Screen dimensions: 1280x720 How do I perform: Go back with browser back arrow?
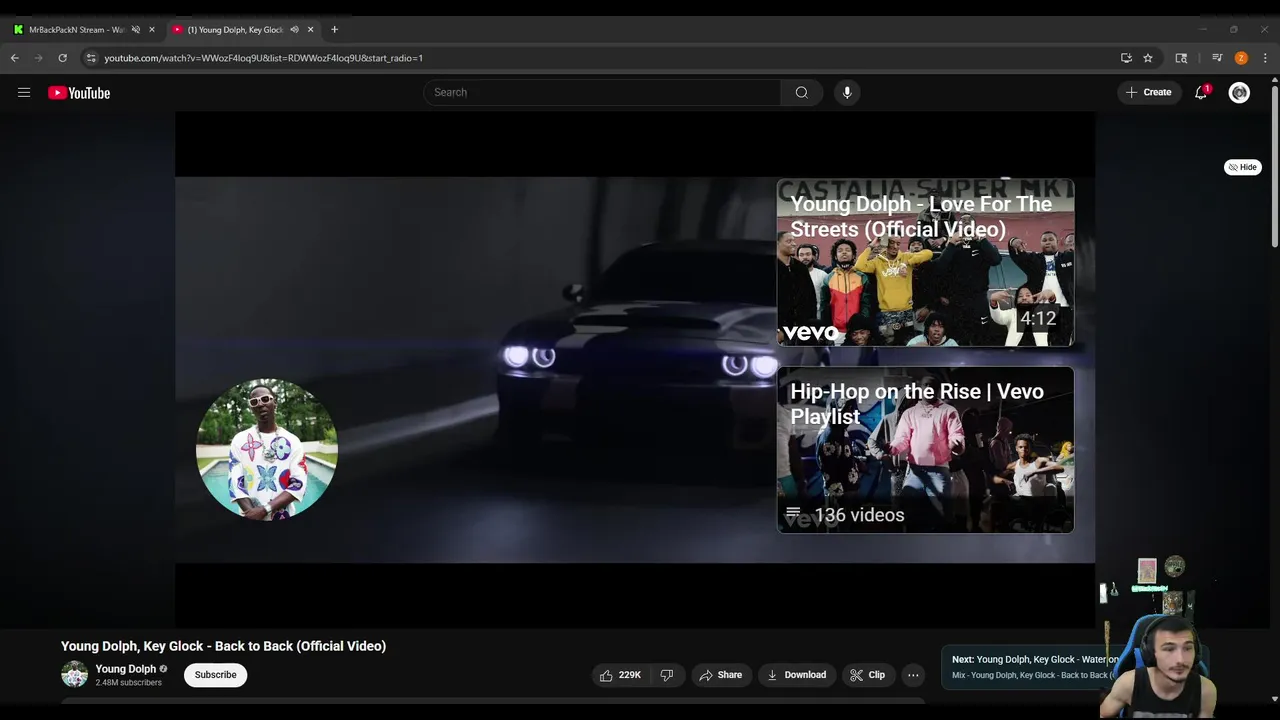(15, 58)
